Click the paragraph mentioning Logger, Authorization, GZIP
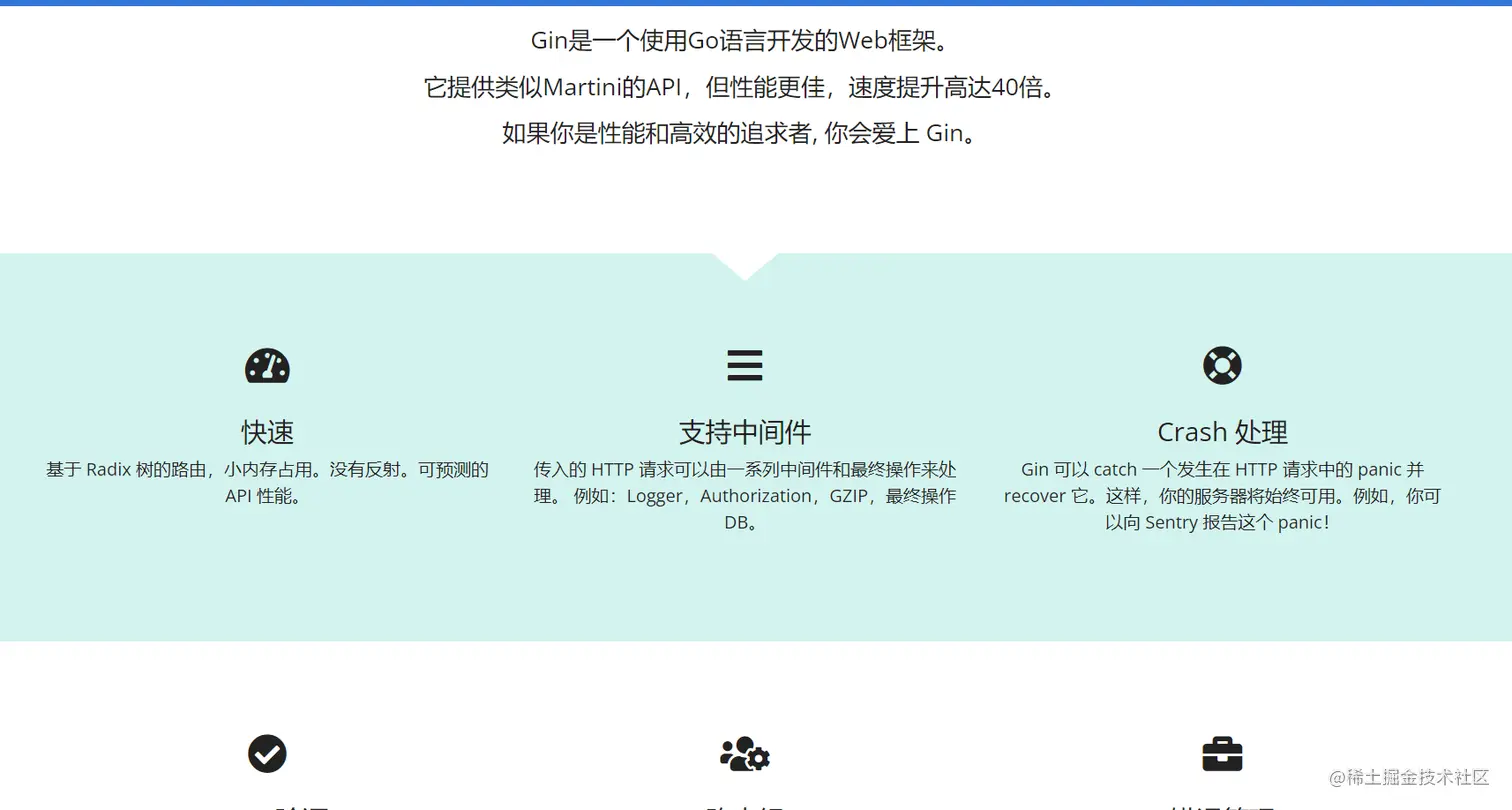Screen dimensions: 1512x810 745,495
